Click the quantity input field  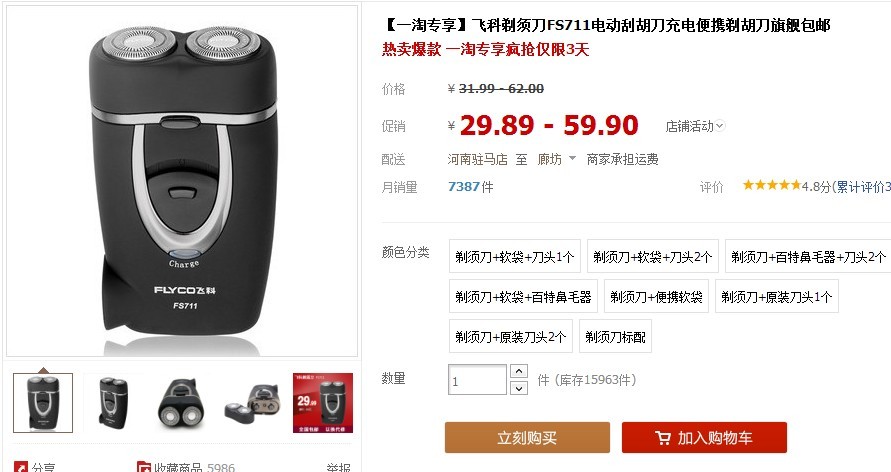click(477, 380)
